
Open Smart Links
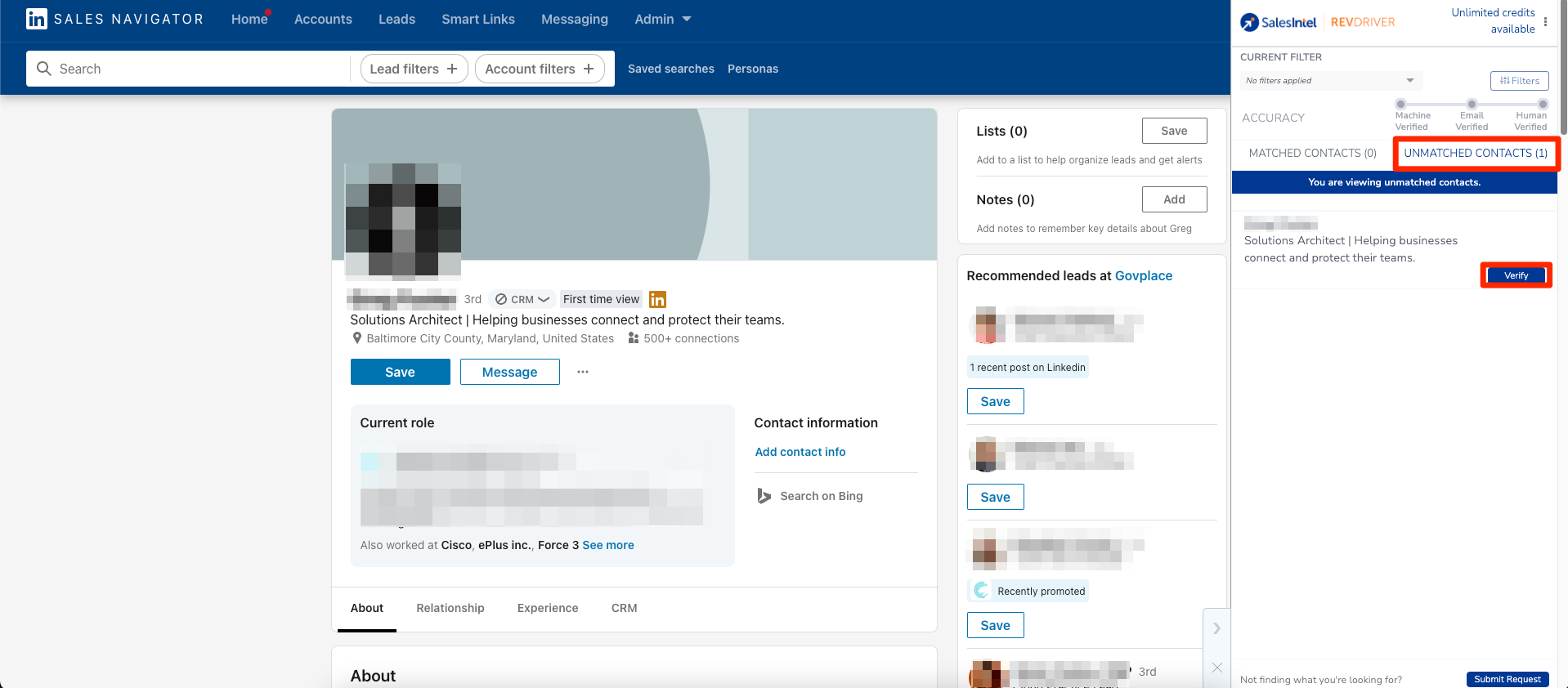click(x=478, y=19)
